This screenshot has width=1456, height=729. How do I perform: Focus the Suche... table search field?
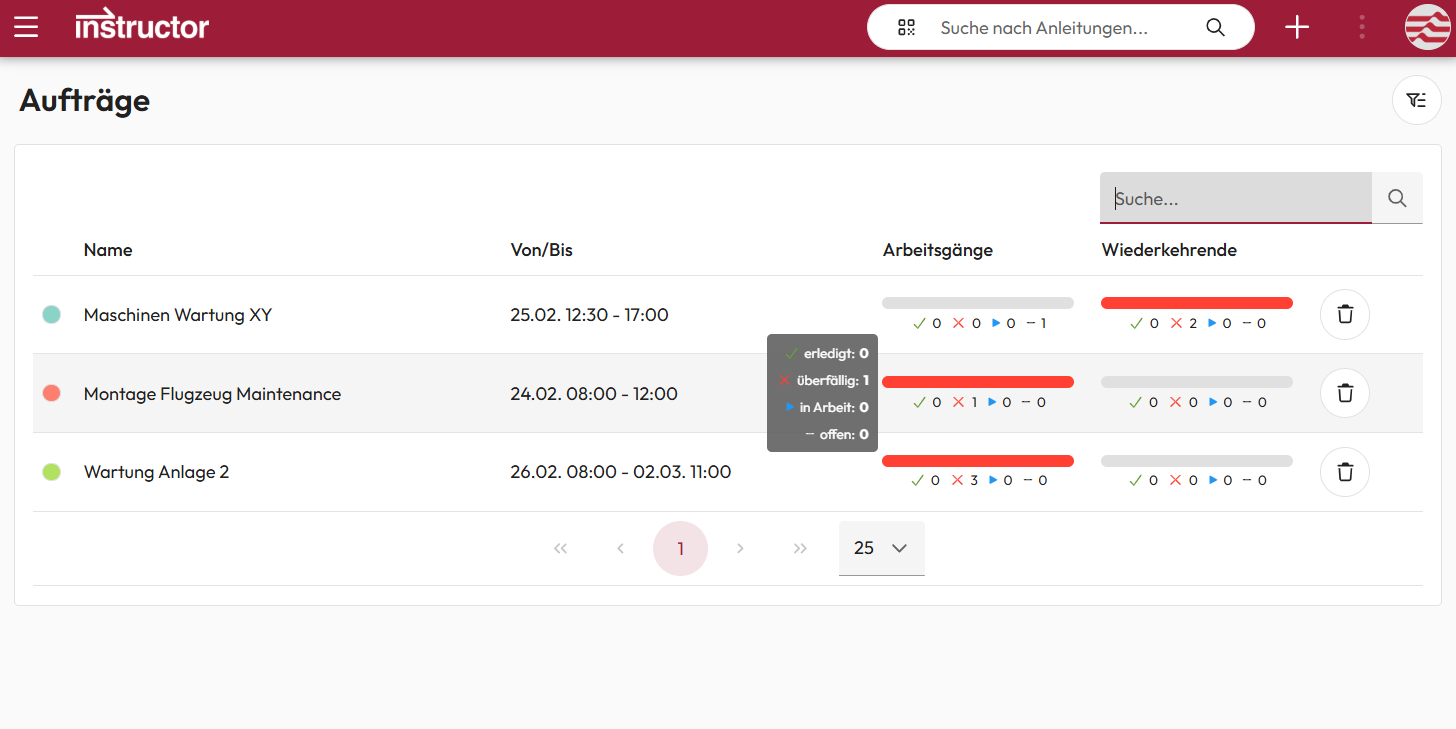coord(1235,198)
